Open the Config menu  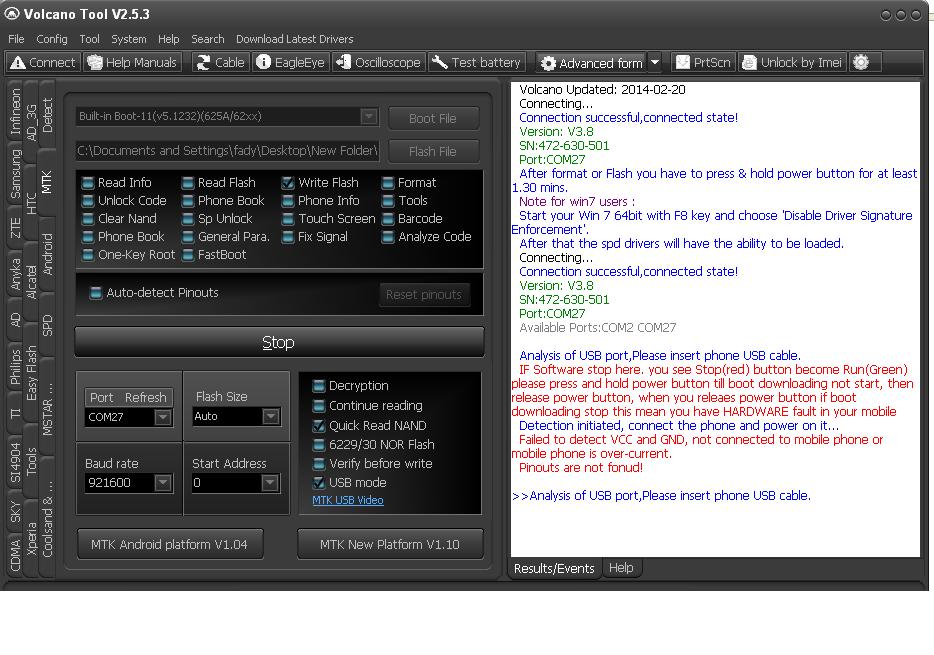pyautogui.click(x=52, y=39)
